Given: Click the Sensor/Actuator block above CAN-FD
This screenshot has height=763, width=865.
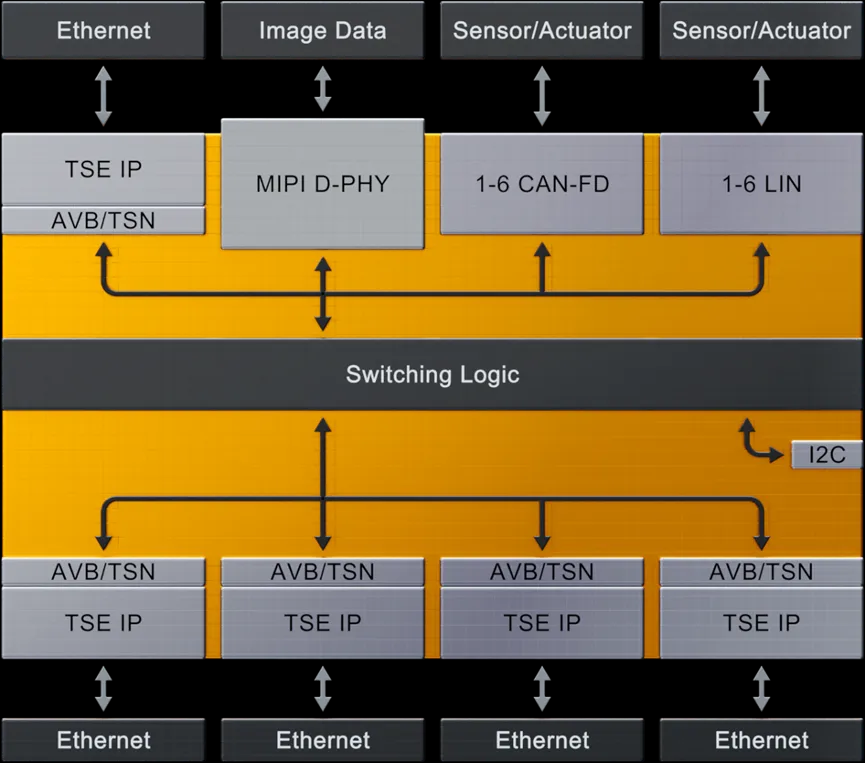Looking at the screenshot, I should (542, 30).
